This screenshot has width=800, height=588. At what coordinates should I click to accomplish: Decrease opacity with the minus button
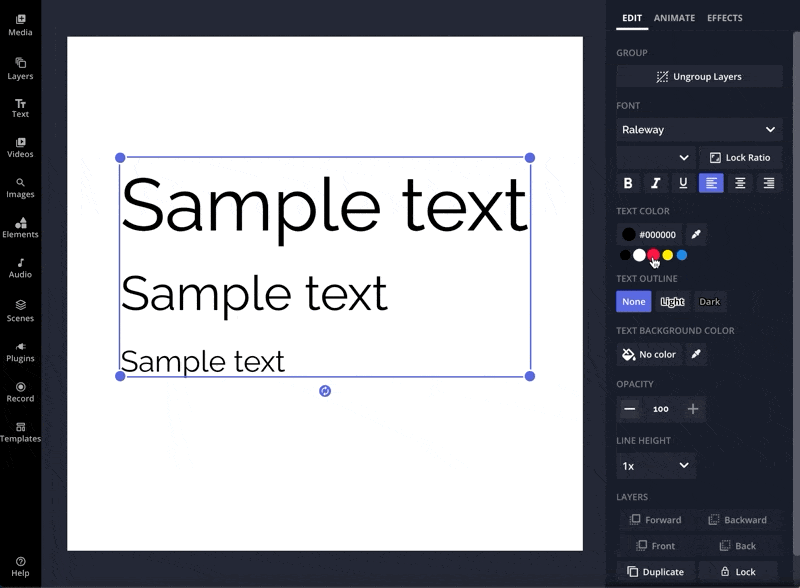point(630,409)
